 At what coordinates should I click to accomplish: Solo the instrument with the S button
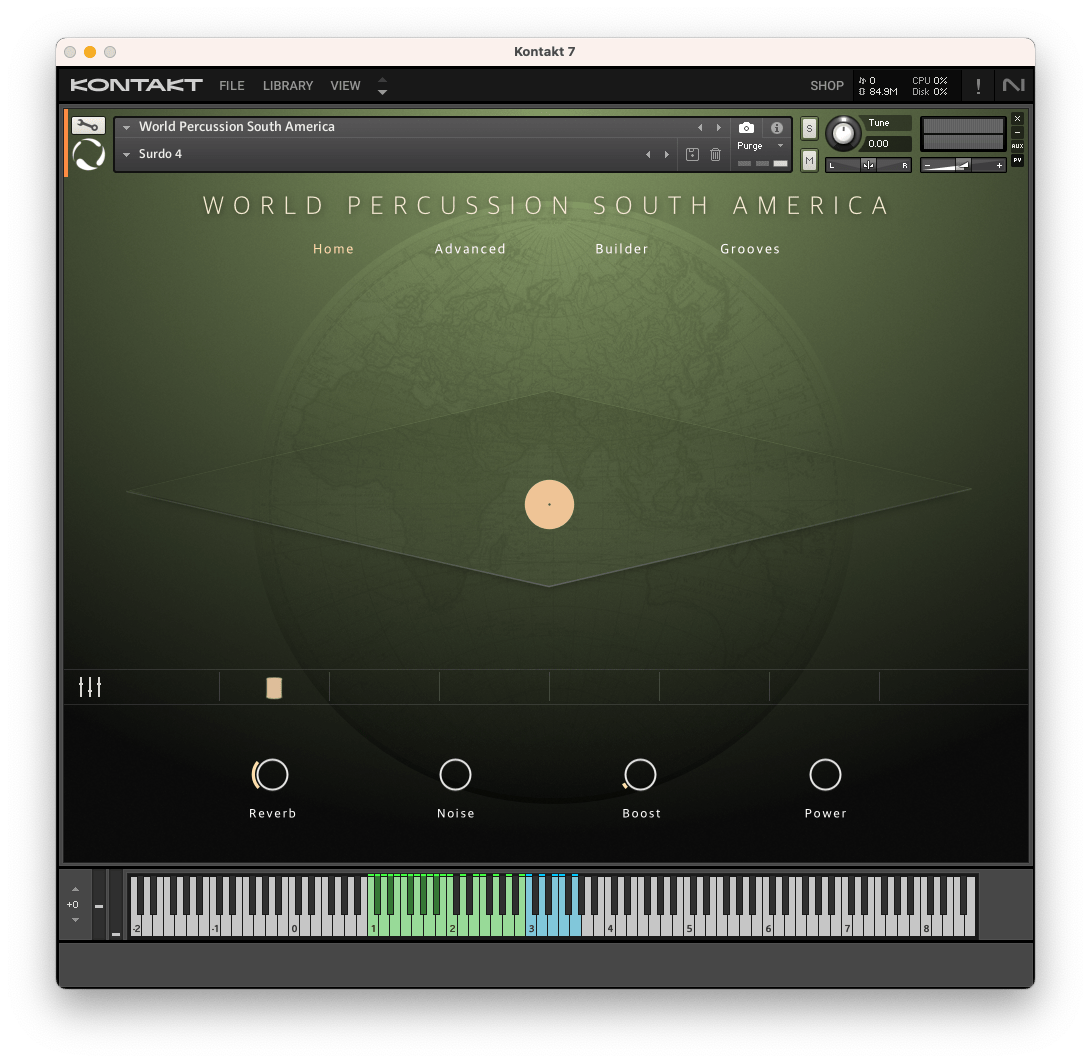click(x=809, y=129)
